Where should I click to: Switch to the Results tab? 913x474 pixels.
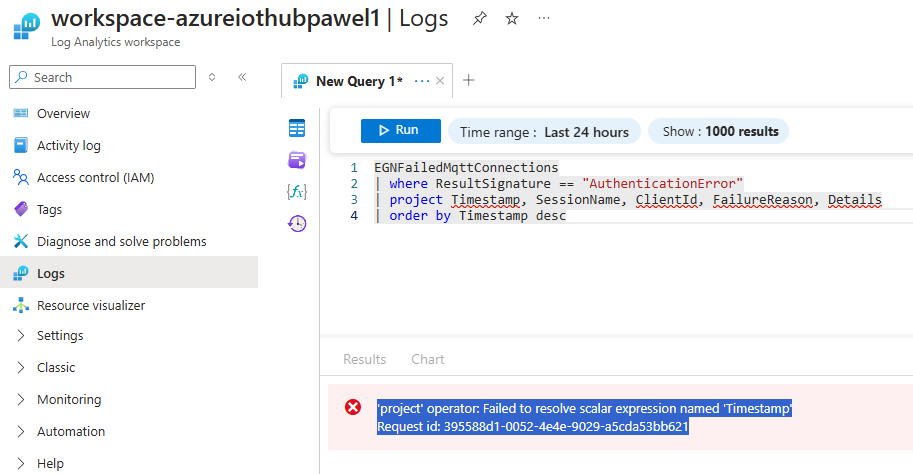tap(365, 359)
